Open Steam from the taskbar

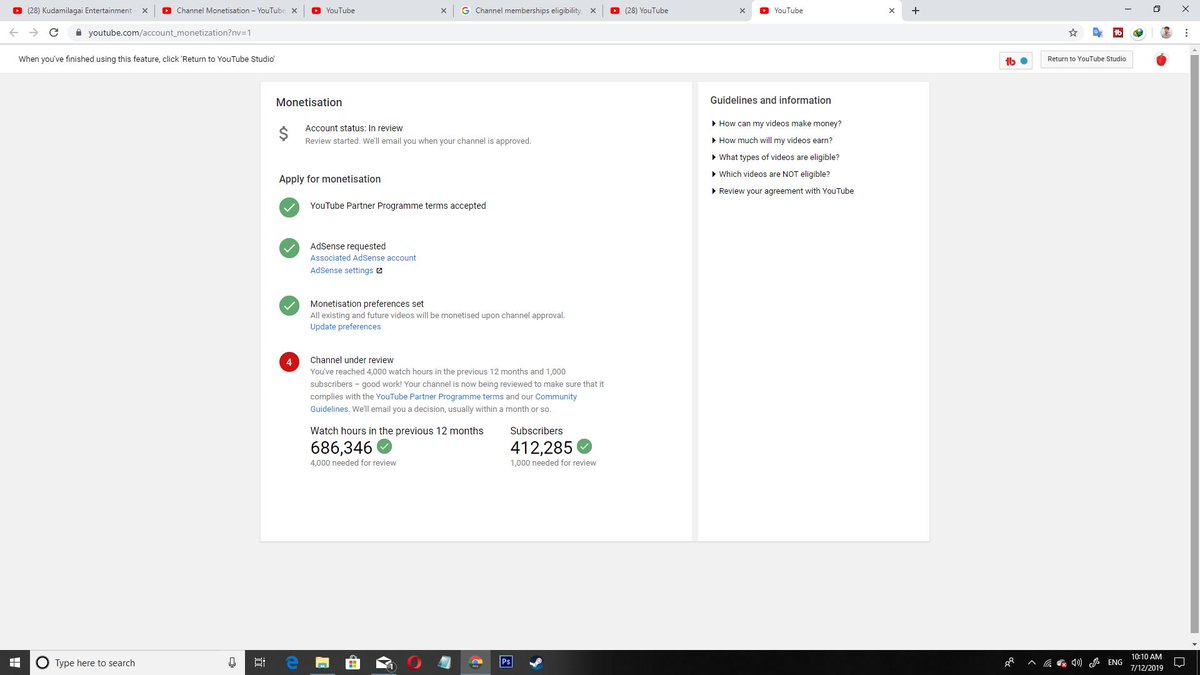pos(536,662)
